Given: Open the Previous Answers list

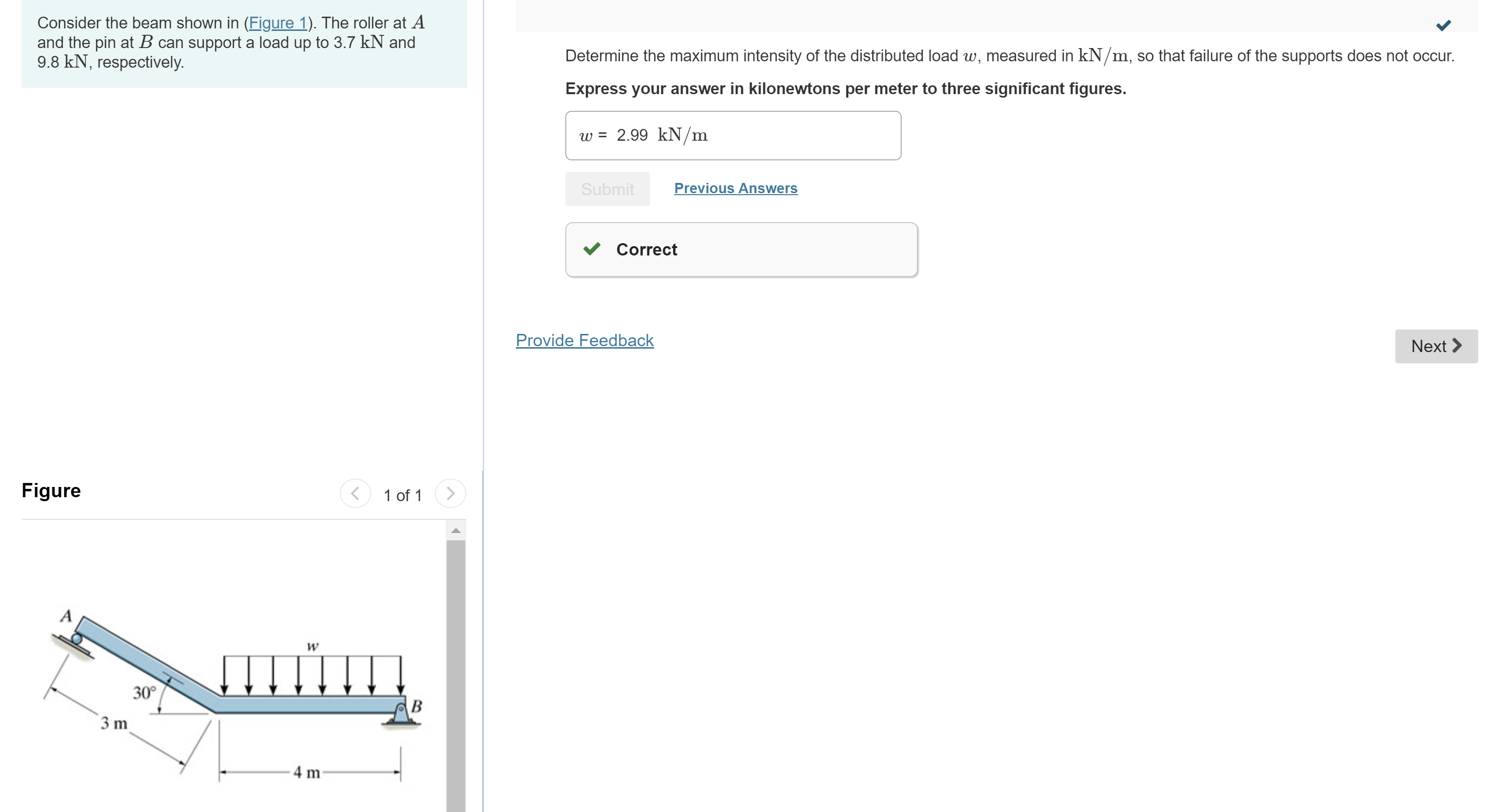Looking at the screenshot, I should coord(735,188).
